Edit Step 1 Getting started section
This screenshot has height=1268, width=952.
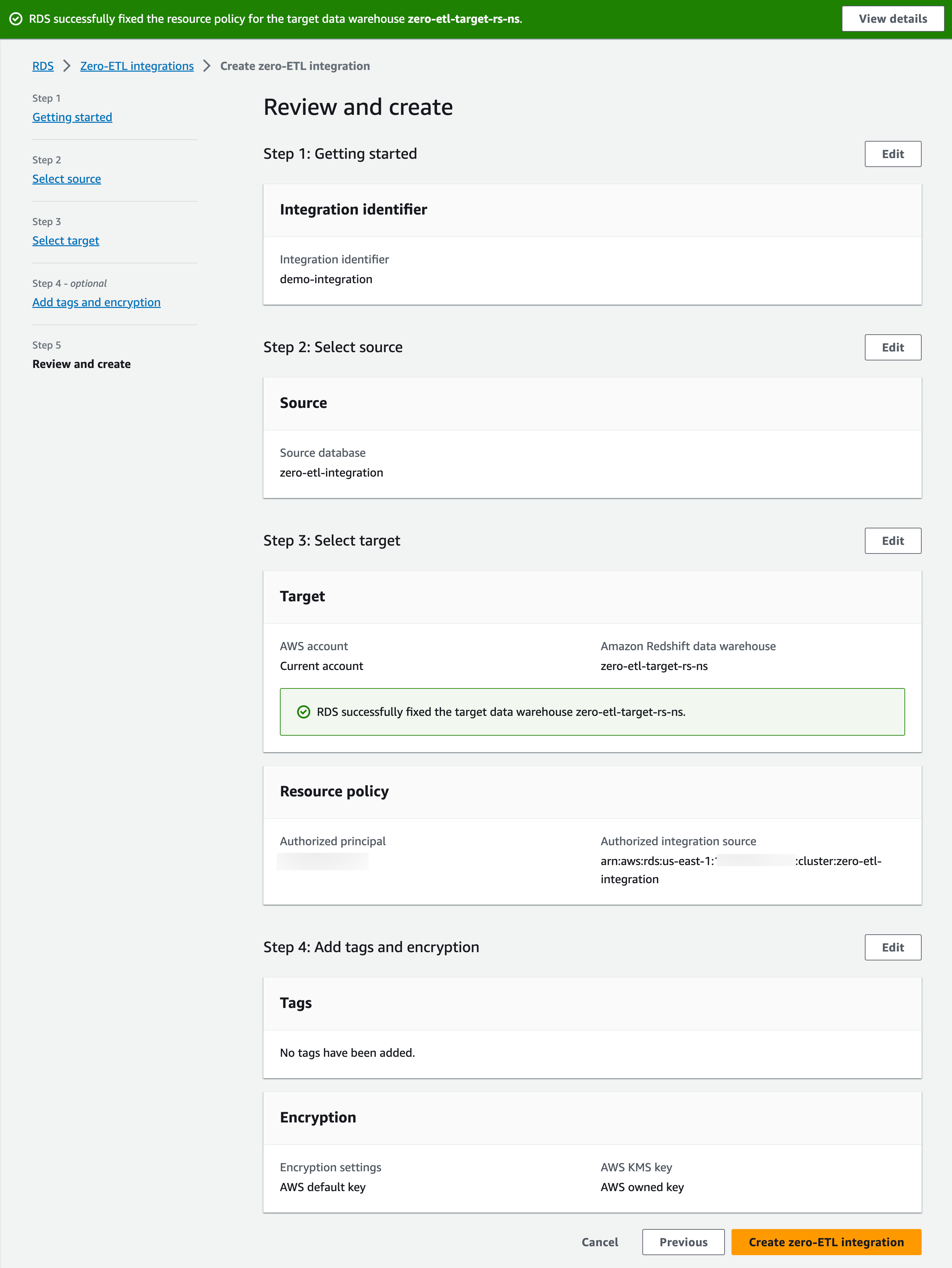click(892, 154)
